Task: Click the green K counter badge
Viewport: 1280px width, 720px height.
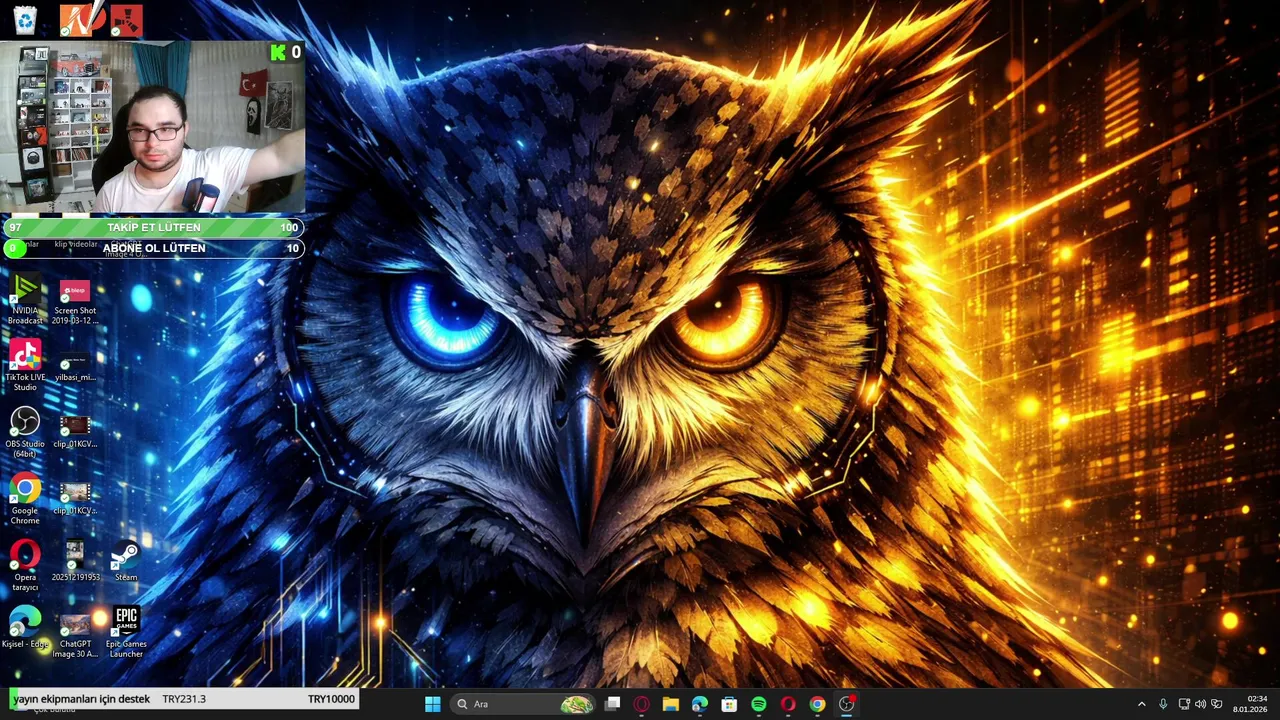Action: (x=285, y=52)
